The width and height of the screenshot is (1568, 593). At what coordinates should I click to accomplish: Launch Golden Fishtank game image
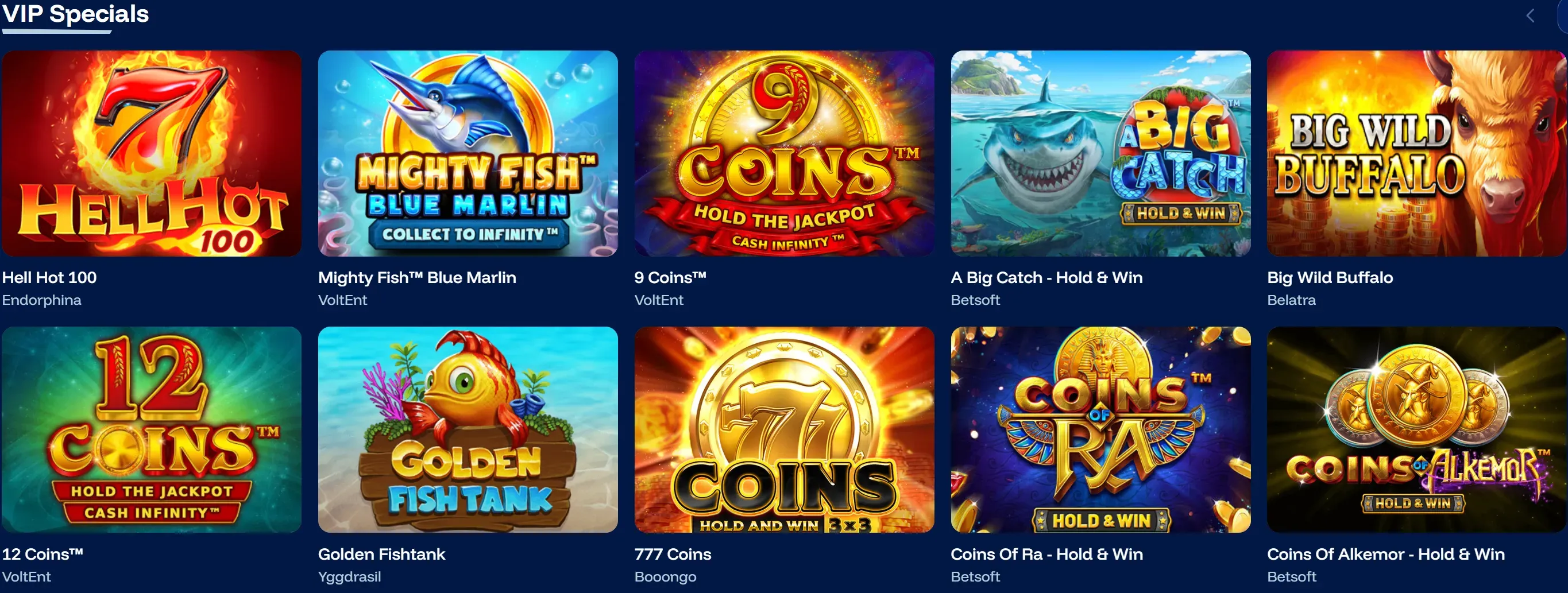click(x=468, y=429)
